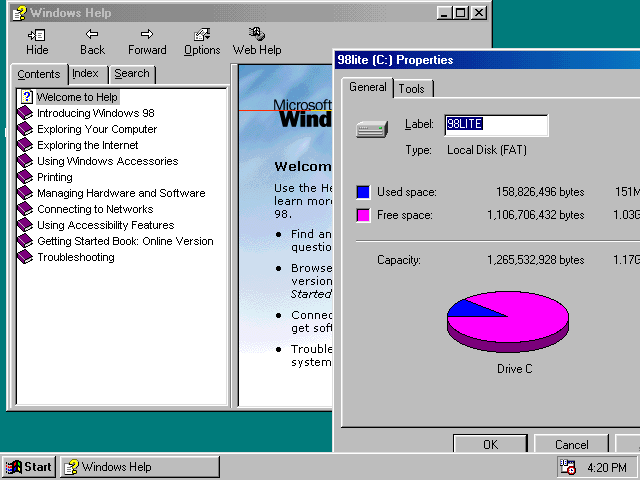
Task: Click the Troubleshooting book icon
Action: click(25, 257)
